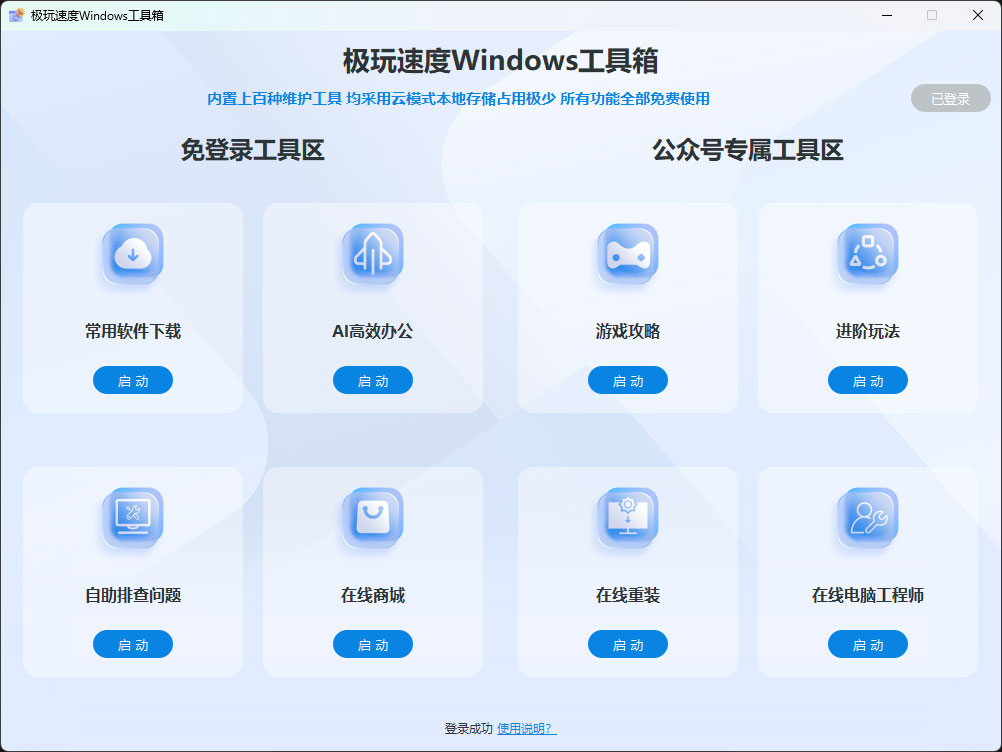Open 在线商城 with its 启动 button

[x=373, y=644]
